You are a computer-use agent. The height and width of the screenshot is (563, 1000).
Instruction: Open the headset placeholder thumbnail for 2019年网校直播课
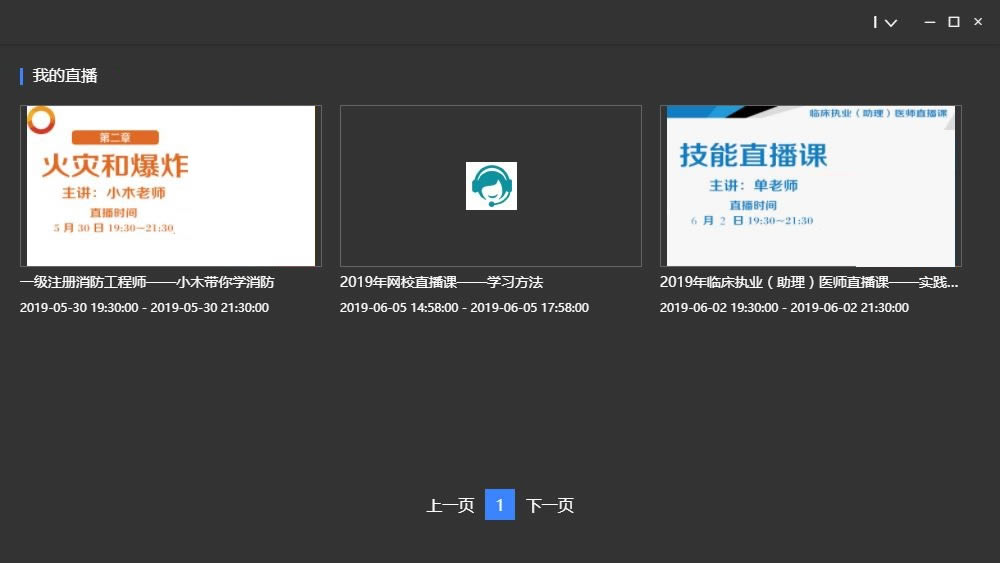490,186
